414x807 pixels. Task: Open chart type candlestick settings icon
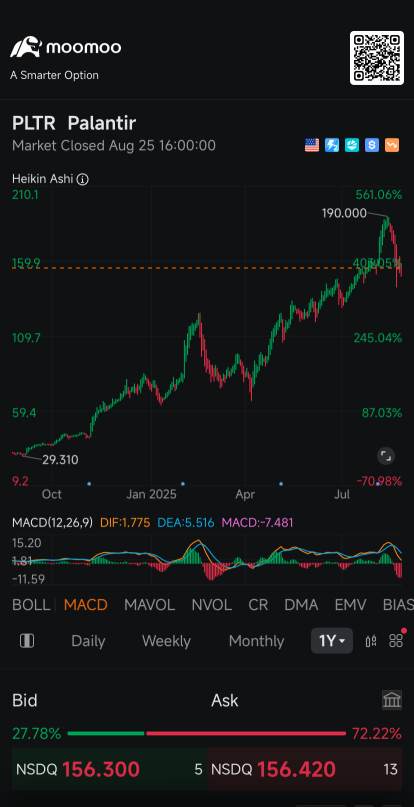[x=371, y=641]
